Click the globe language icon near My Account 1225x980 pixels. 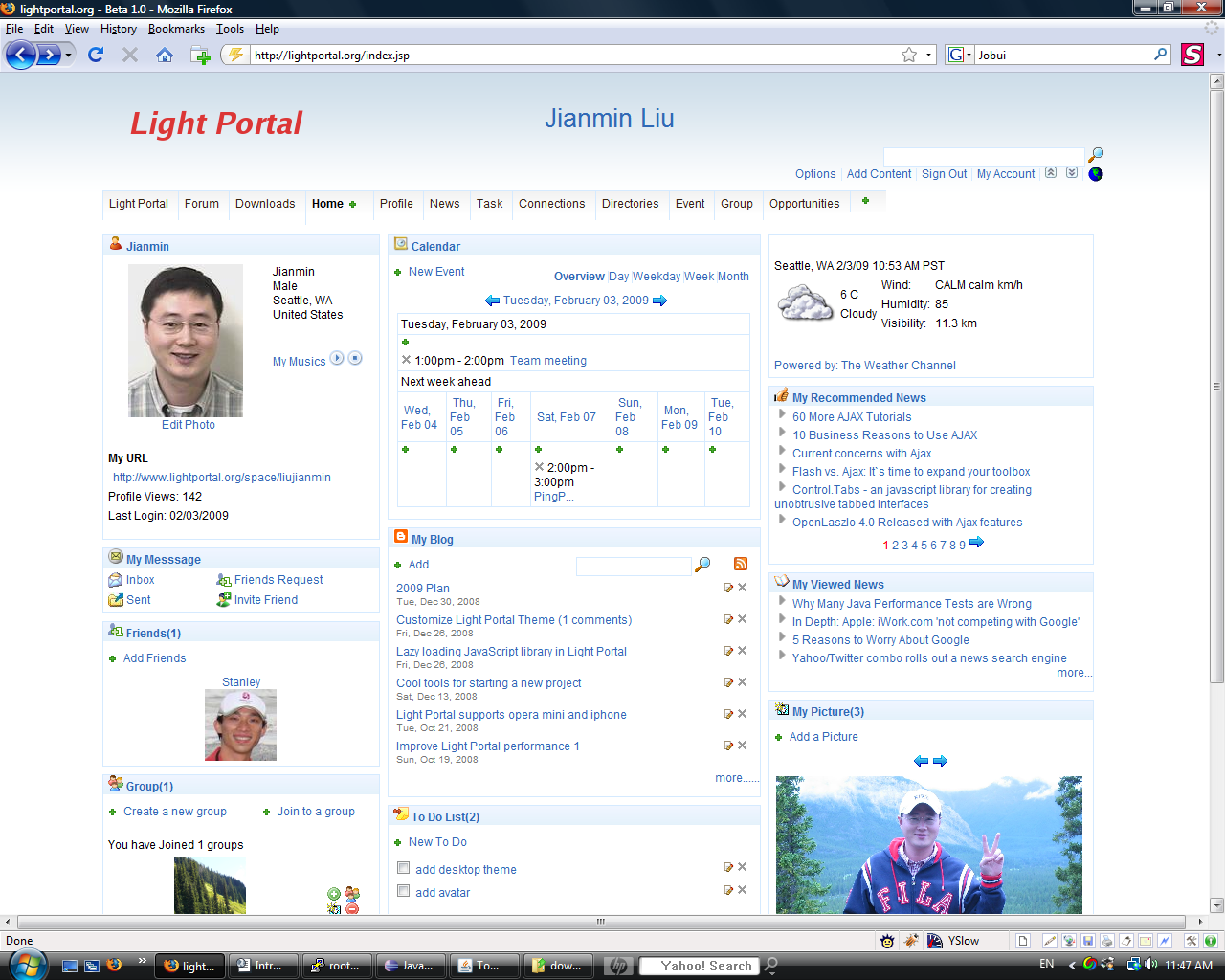(1096, 174)
